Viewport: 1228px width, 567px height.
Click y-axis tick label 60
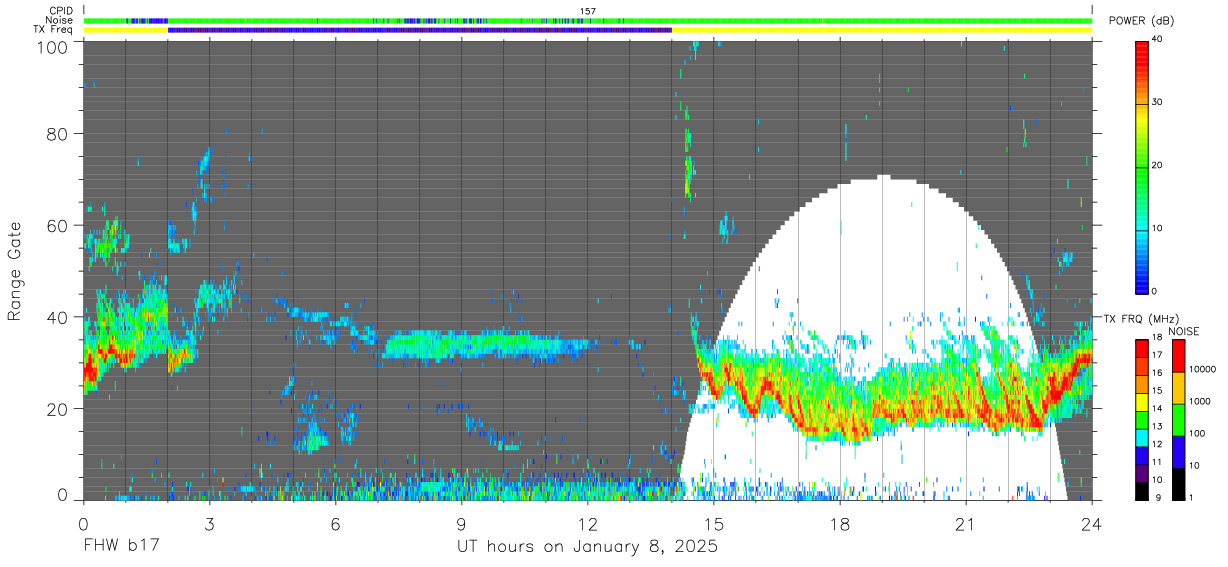59,226
